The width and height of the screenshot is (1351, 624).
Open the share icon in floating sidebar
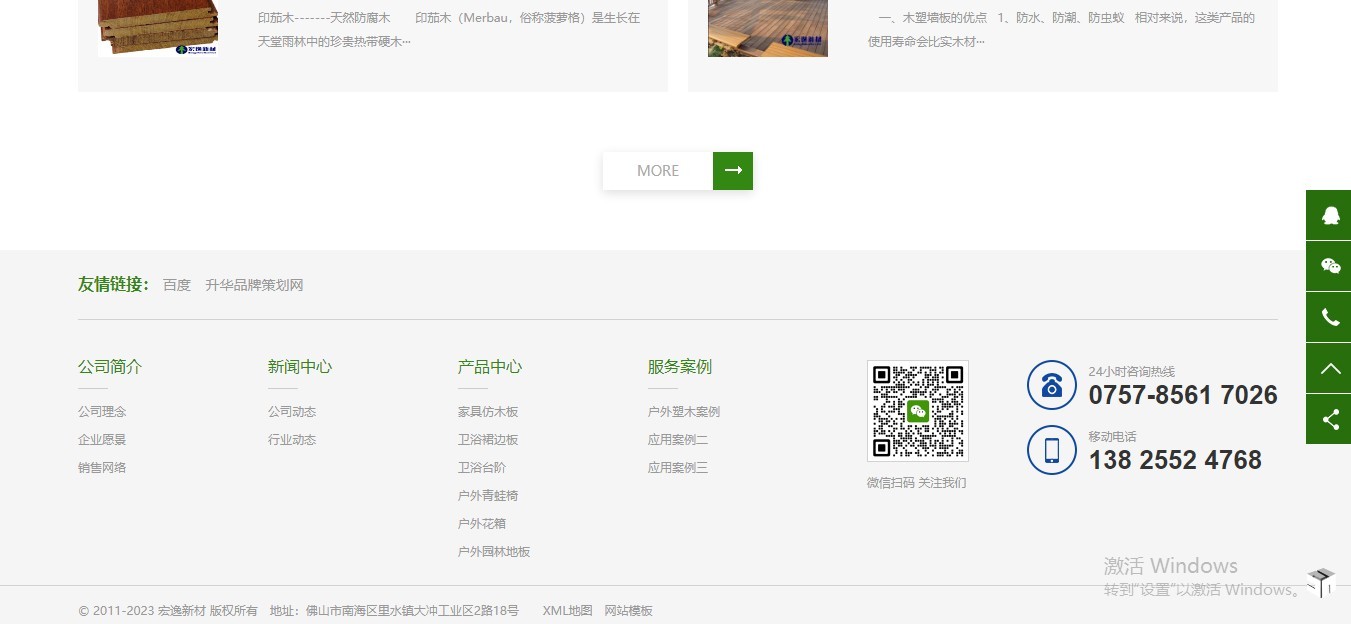tap(1329, 419)
